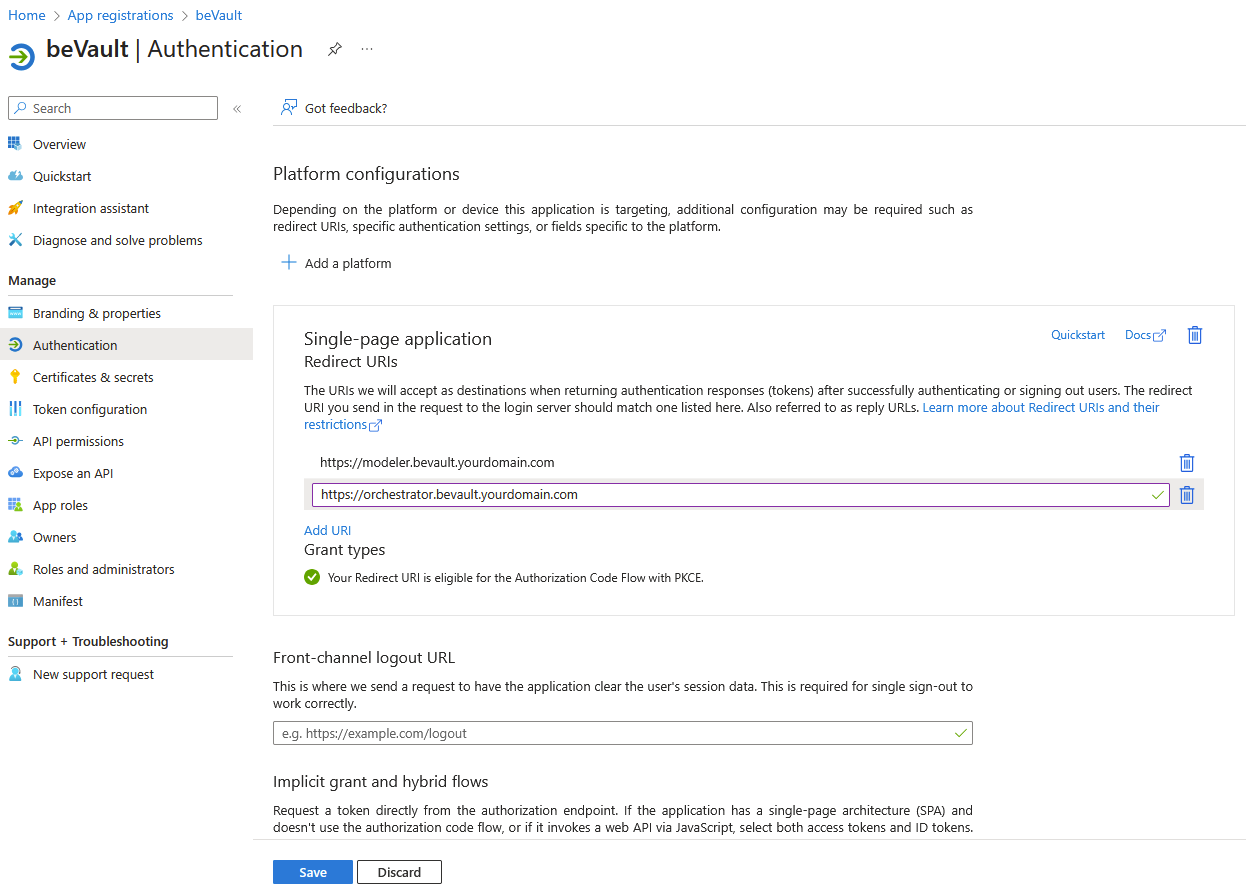Screen dimensions: 1246x892
Task: Delete the Single-page application platform
Action: coord(1194,335)
